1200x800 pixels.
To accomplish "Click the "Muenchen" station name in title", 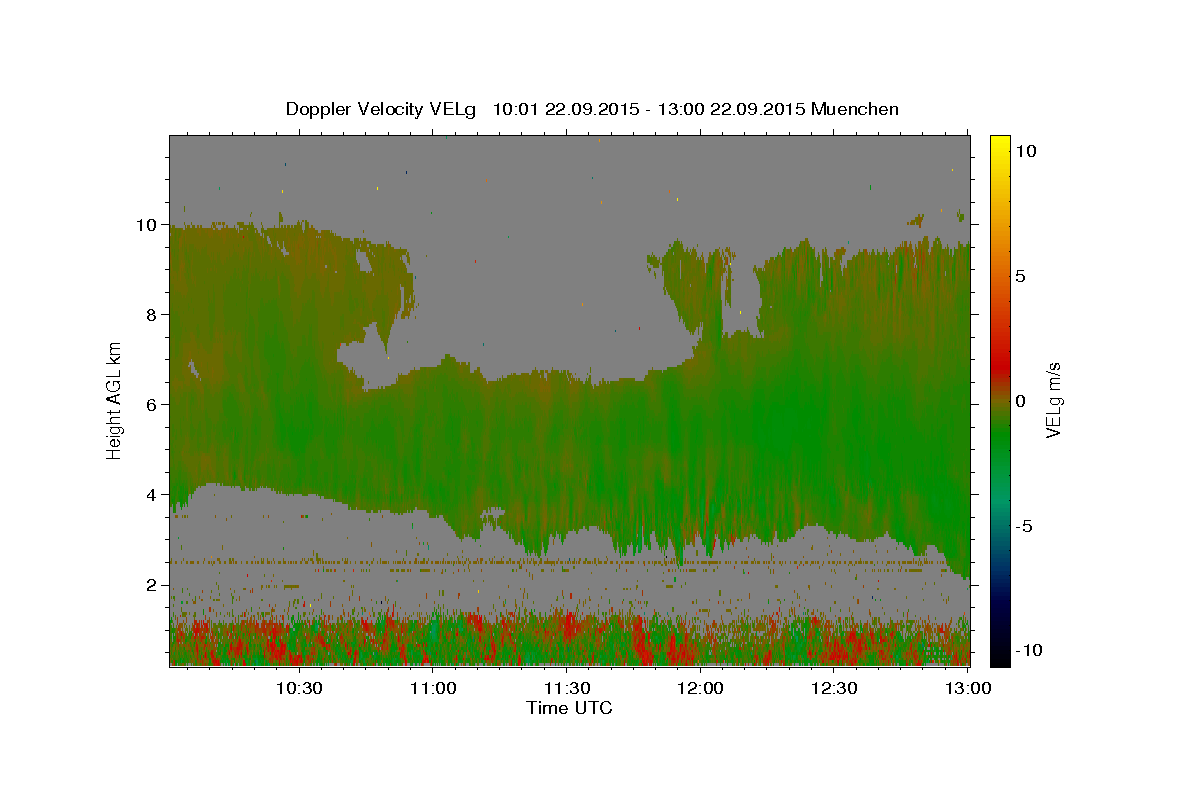I will [855, 109].
